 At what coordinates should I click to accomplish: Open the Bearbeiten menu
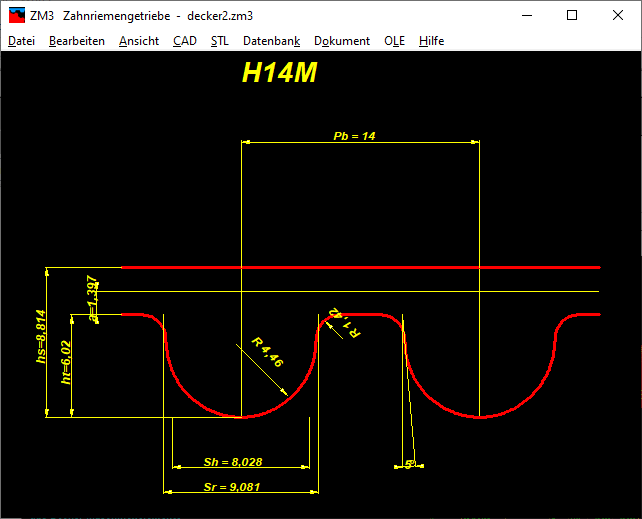coord(77,41)
